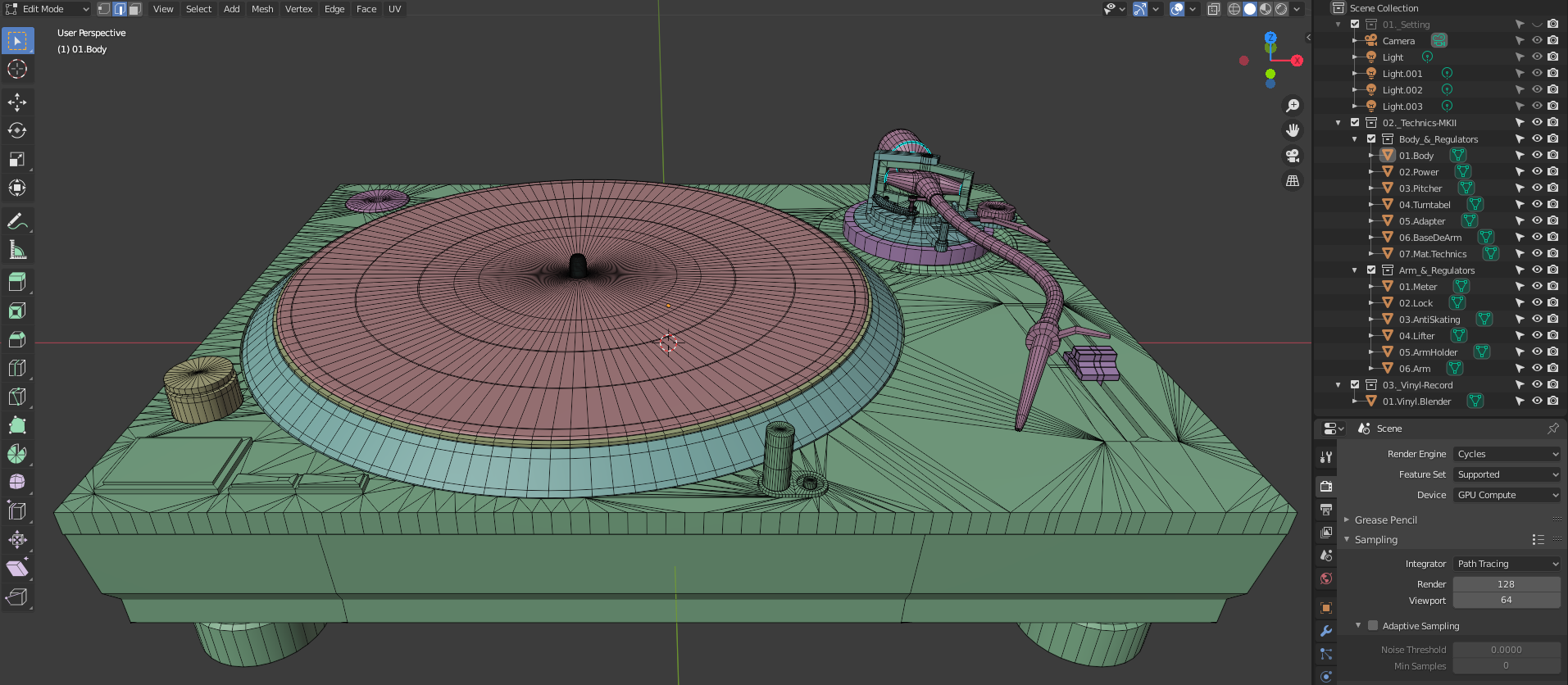This screenshot has width=1568, height=685.
Task: Uncheck the Arm_&_Regulators collection checkbox
Action: pyautogui.click(x=1371, y=270)
